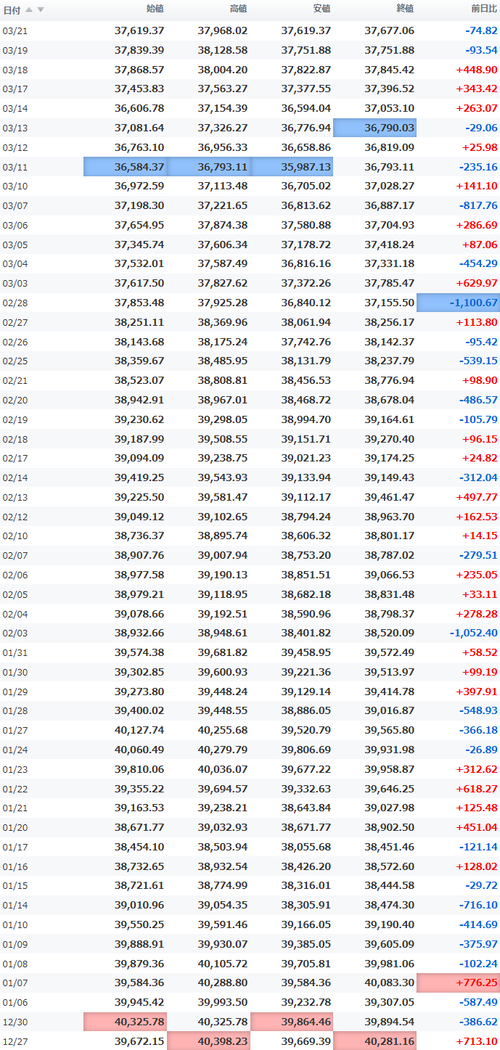
Task: Select the change value +33.11
Action: 479,594
